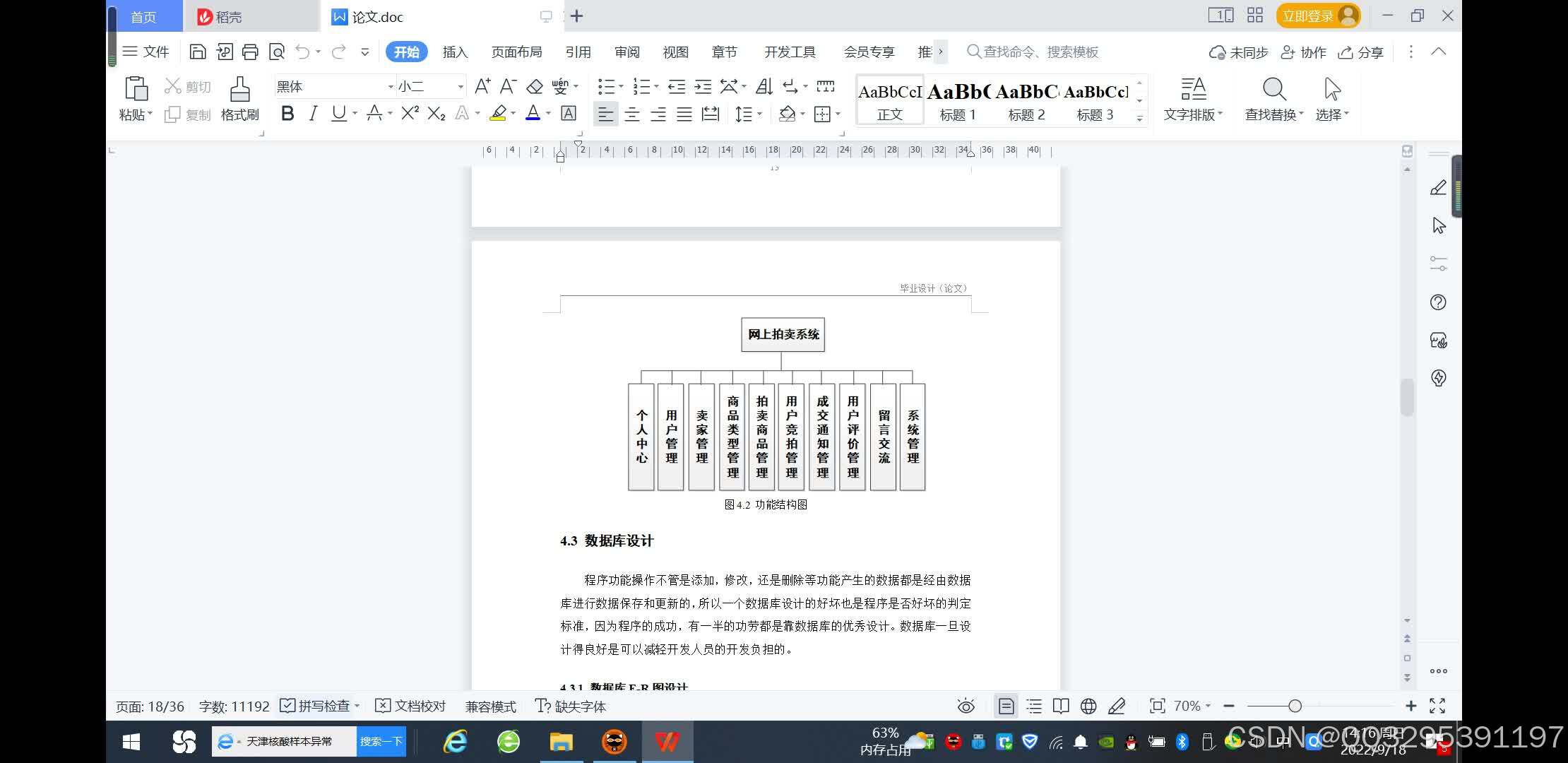Toggle underline formatting
Screen dimensions: 1568x763
point(339,113)
